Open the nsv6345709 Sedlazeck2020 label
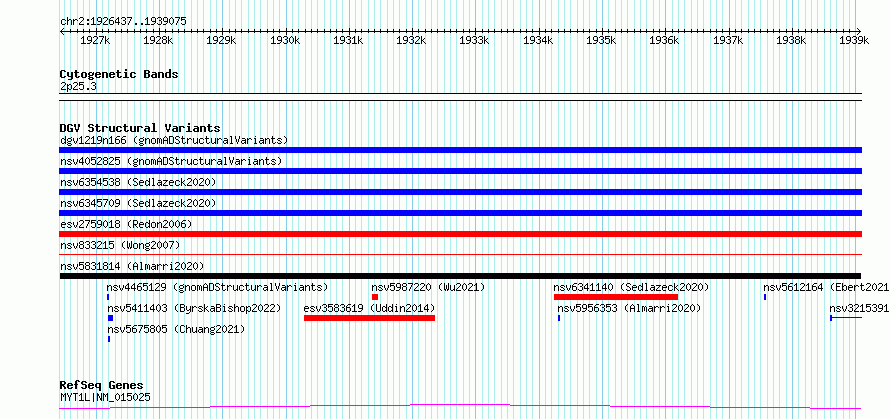 138,203
